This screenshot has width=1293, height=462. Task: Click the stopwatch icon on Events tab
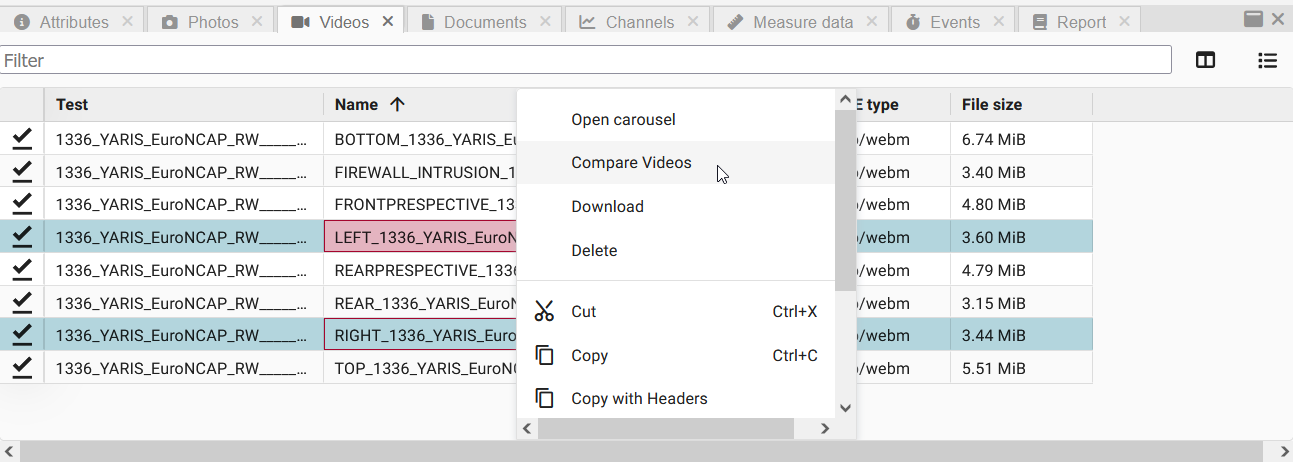tap(913, 21)
